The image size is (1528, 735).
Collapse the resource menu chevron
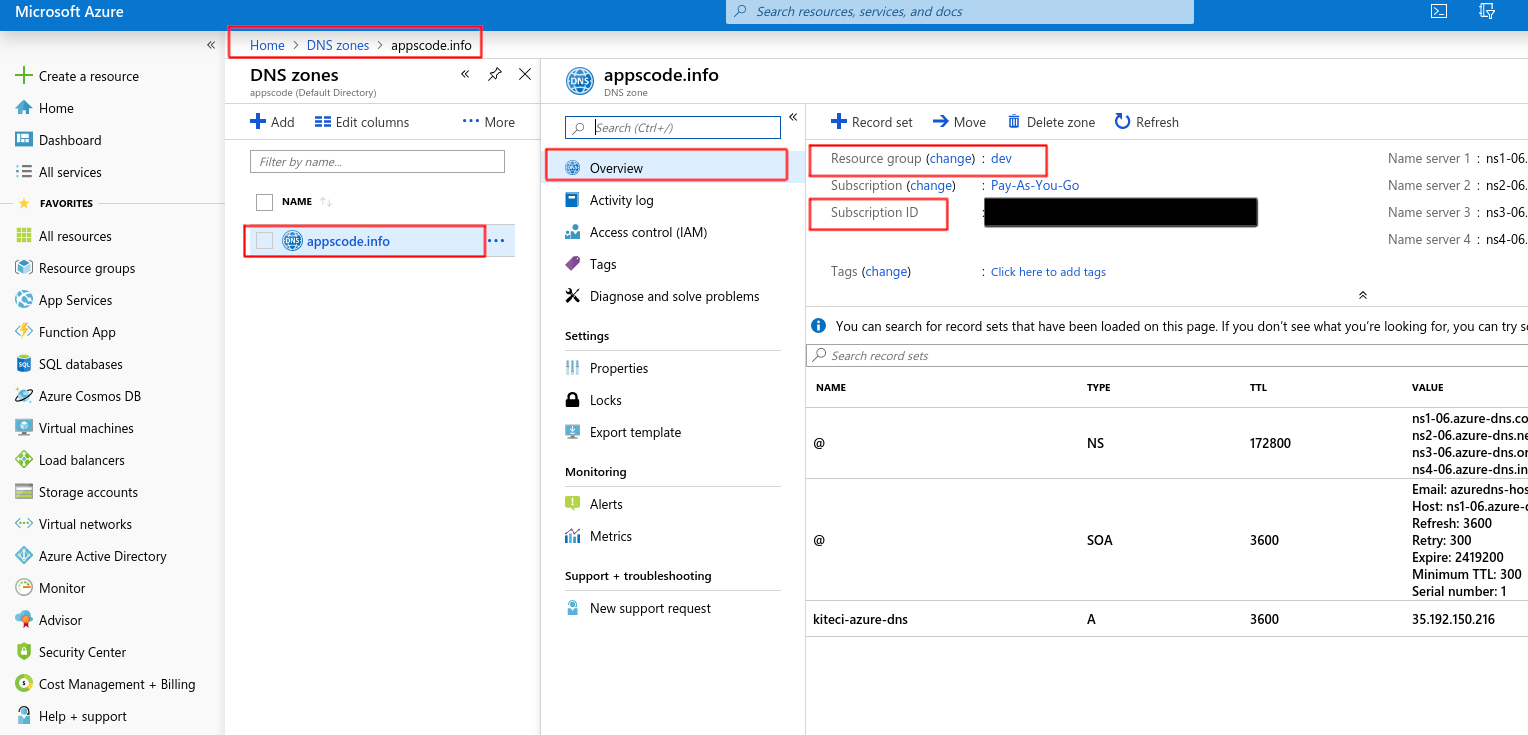pos(793,117)
